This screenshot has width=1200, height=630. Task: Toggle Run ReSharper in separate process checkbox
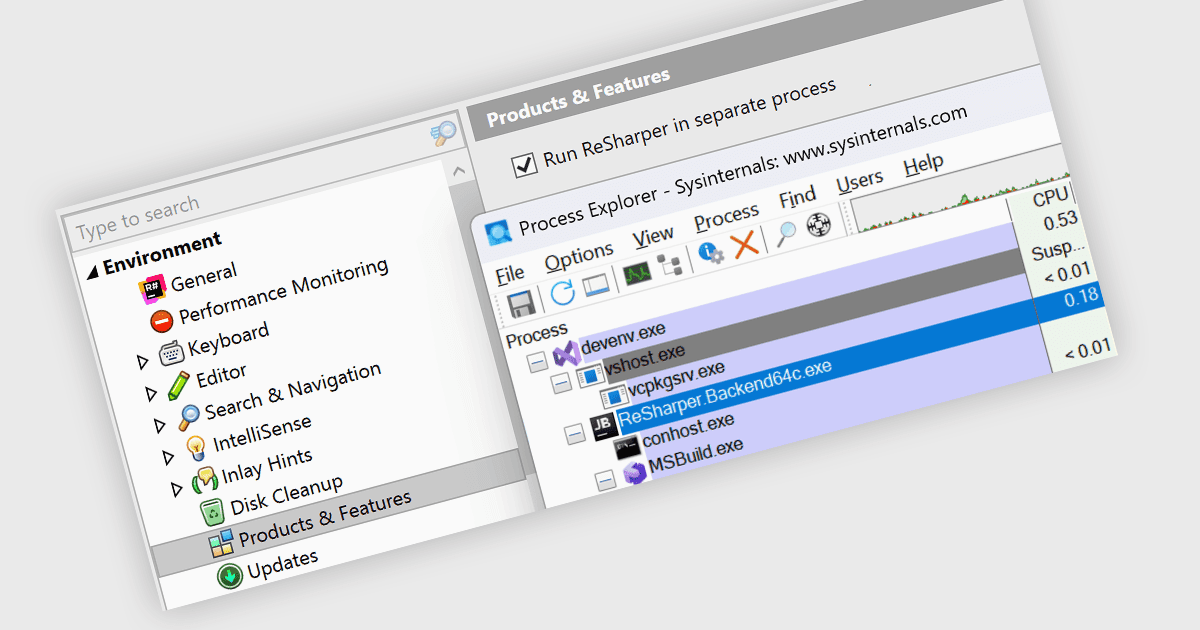coord(524,165)
